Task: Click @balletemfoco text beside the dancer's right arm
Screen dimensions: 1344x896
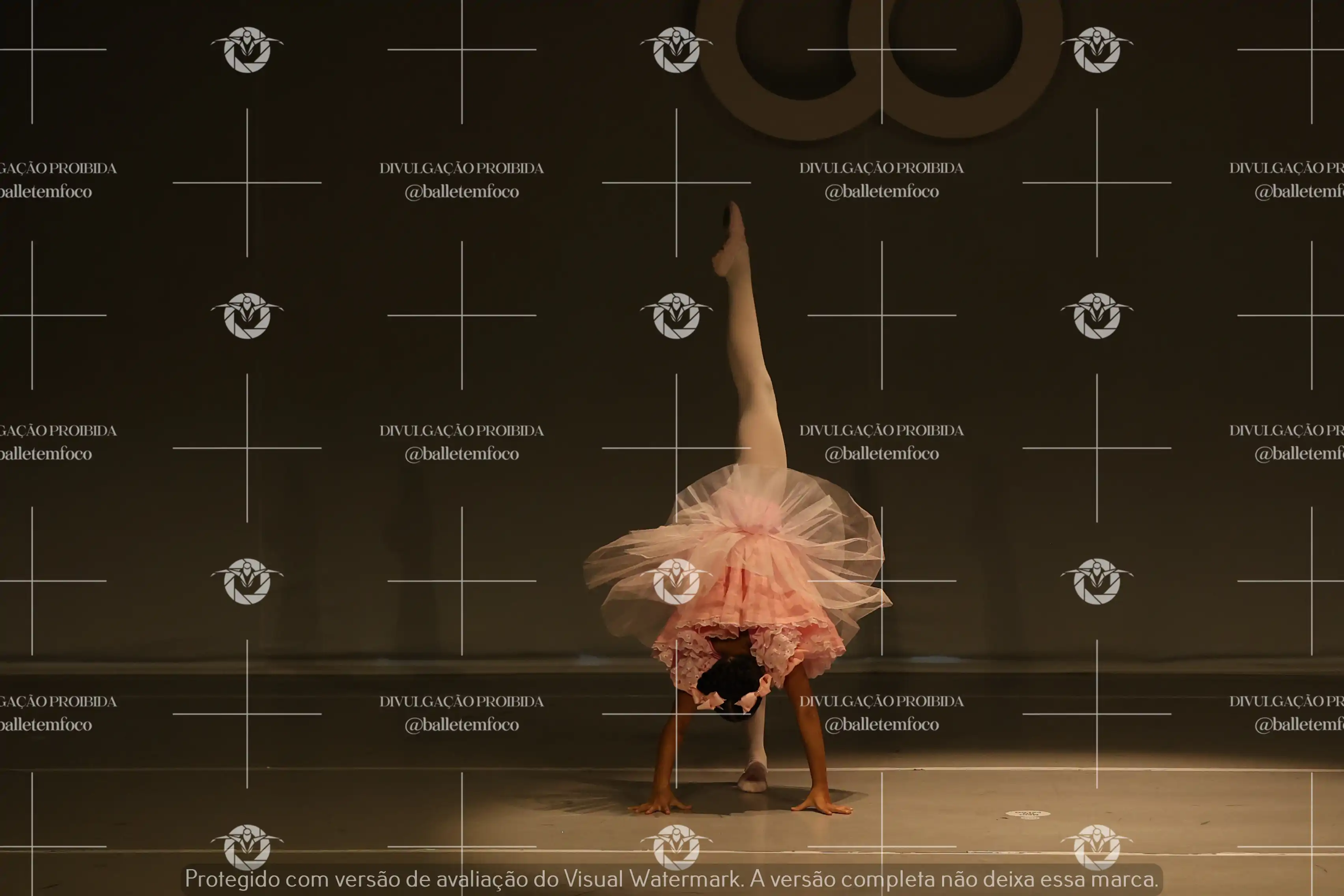Action: [x=881, y=724]
